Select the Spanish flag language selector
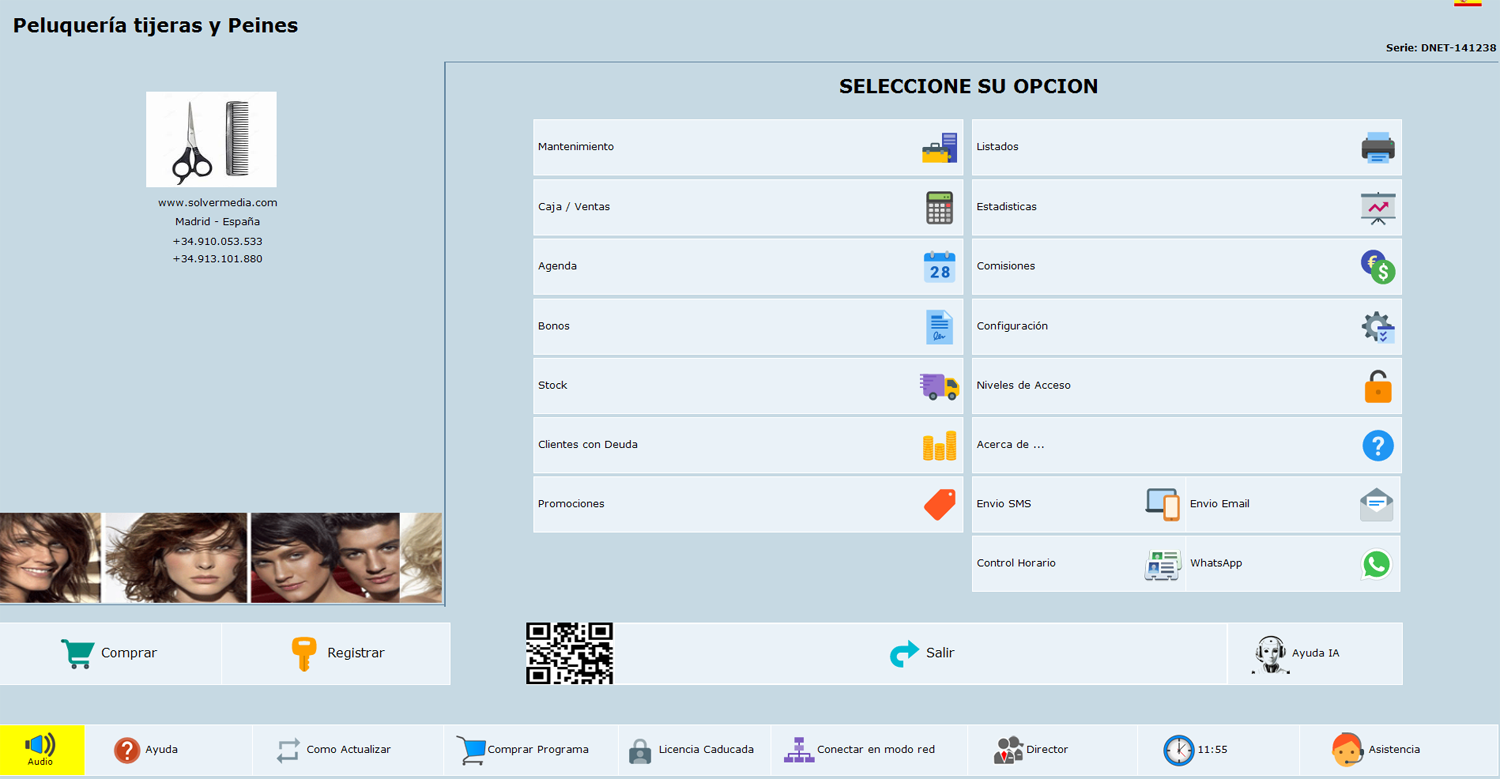 point(1467,4)
